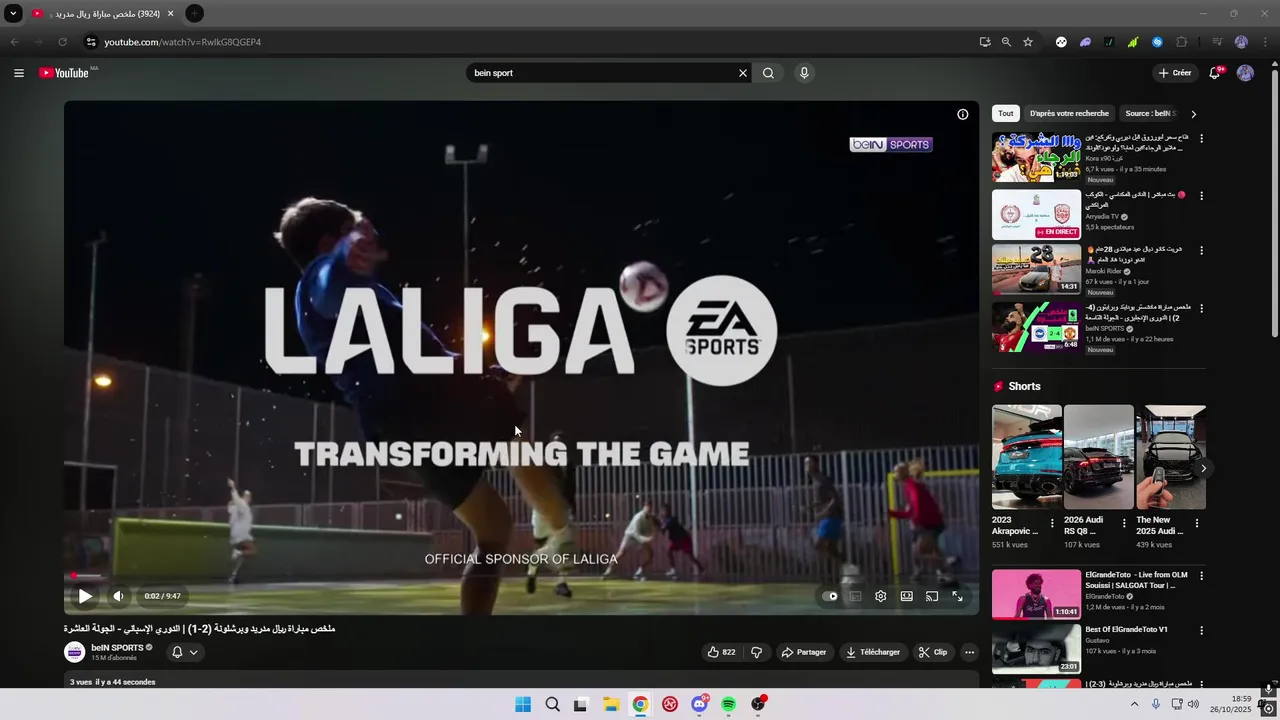Toggle autoplay switch in player
Screen dimensions: 1280x720
831,596
